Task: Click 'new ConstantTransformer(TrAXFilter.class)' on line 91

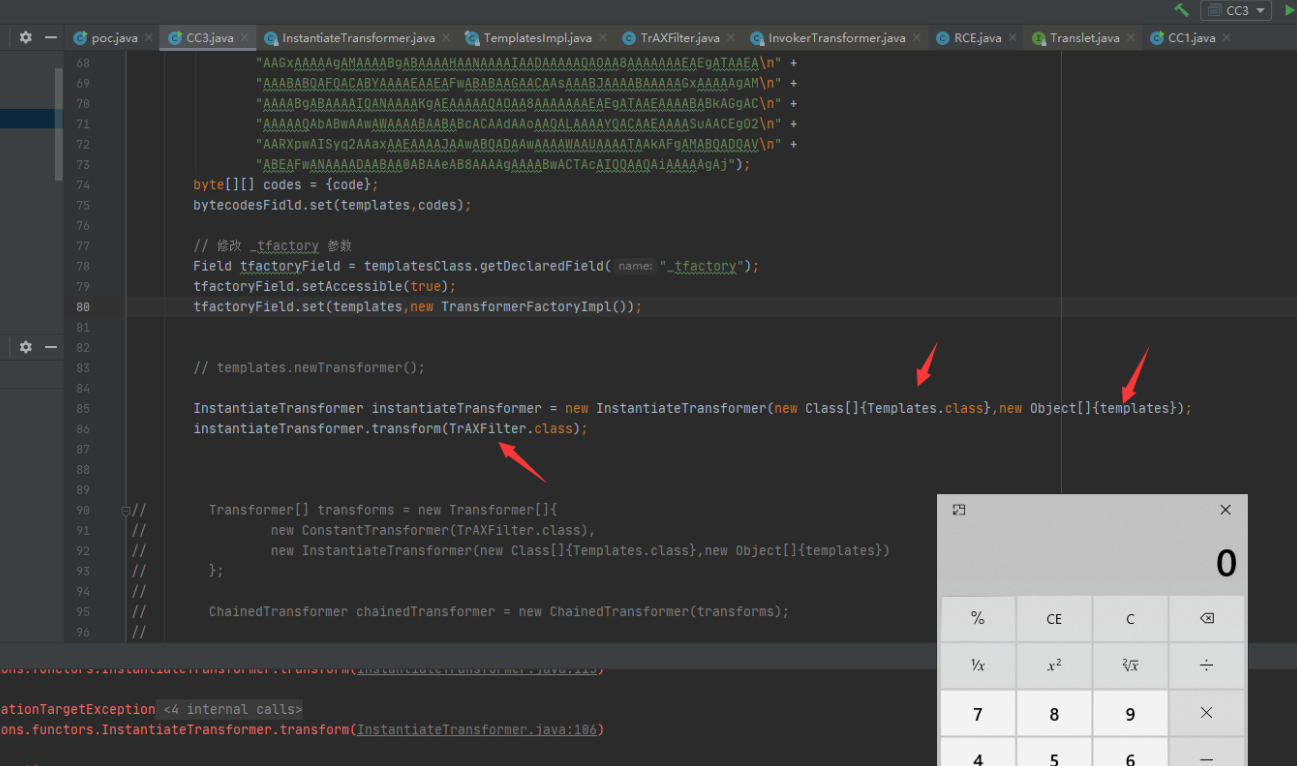Action: click(x=428, y=531)
